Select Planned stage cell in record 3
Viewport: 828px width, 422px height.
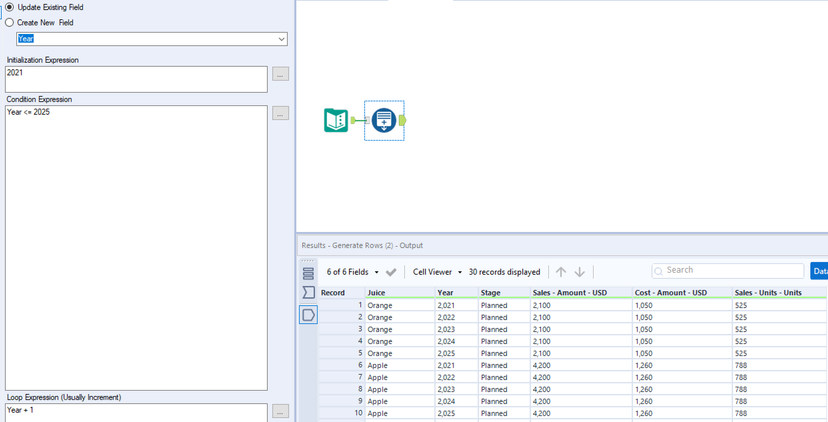click(504, 330)
